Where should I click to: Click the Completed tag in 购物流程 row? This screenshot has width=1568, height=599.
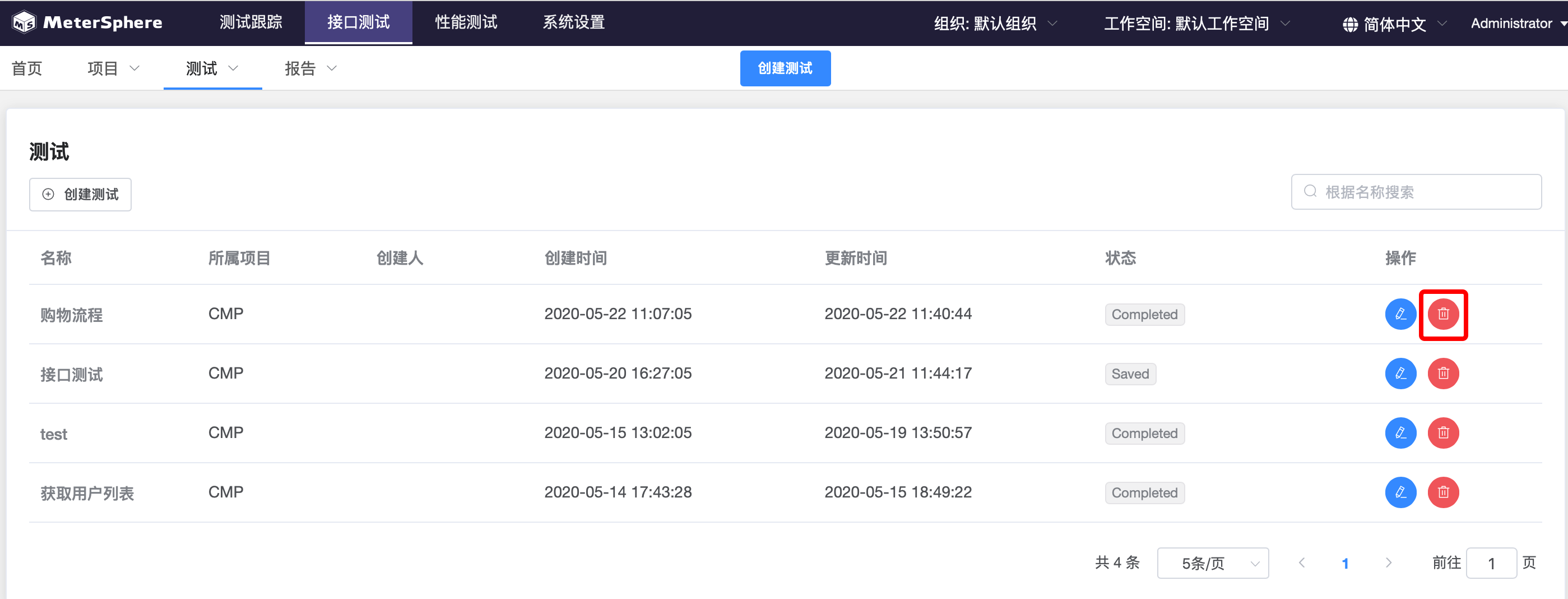(1144, 315)
